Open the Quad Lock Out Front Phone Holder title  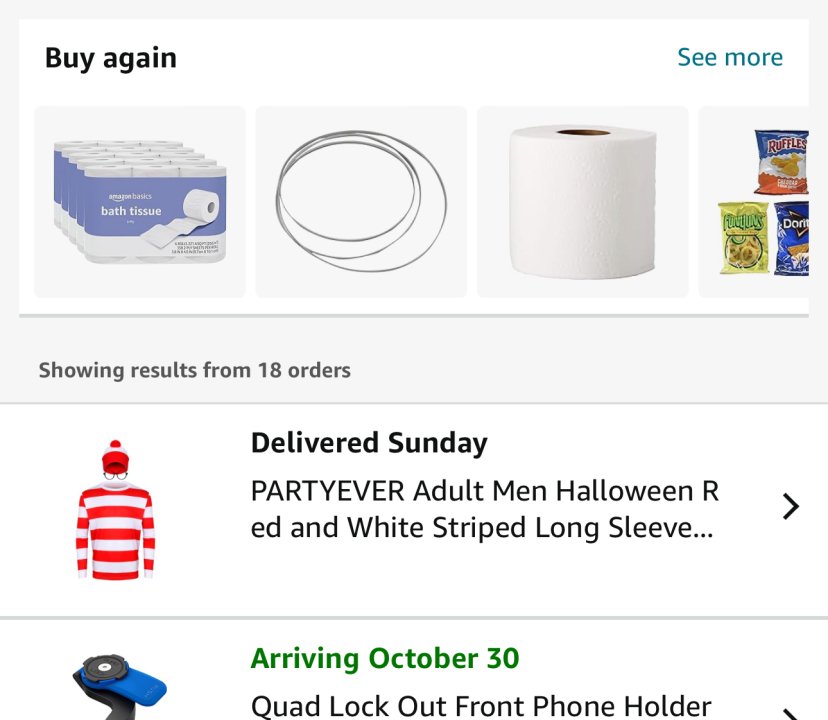click(x=481, y=706)
